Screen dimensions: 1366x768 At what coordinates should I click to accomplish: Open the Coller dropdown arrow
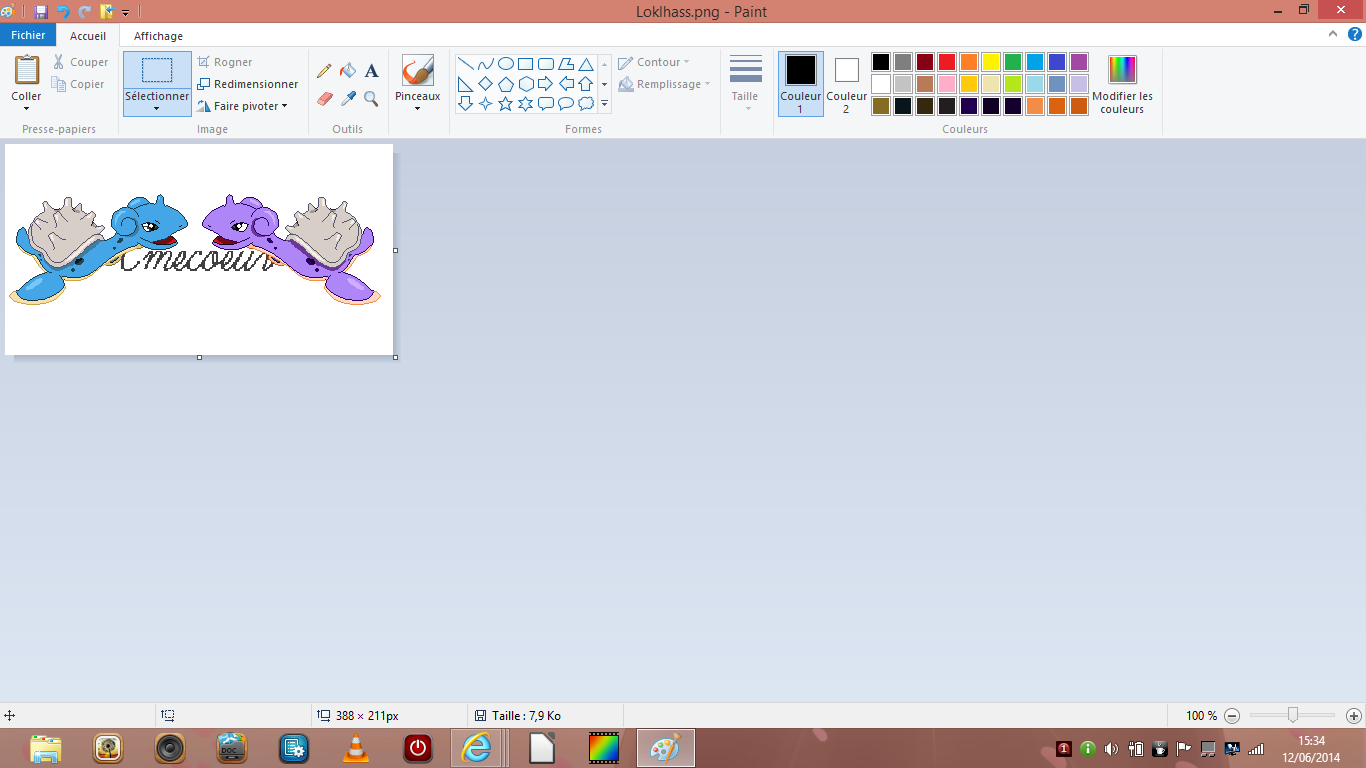point(26,108)
